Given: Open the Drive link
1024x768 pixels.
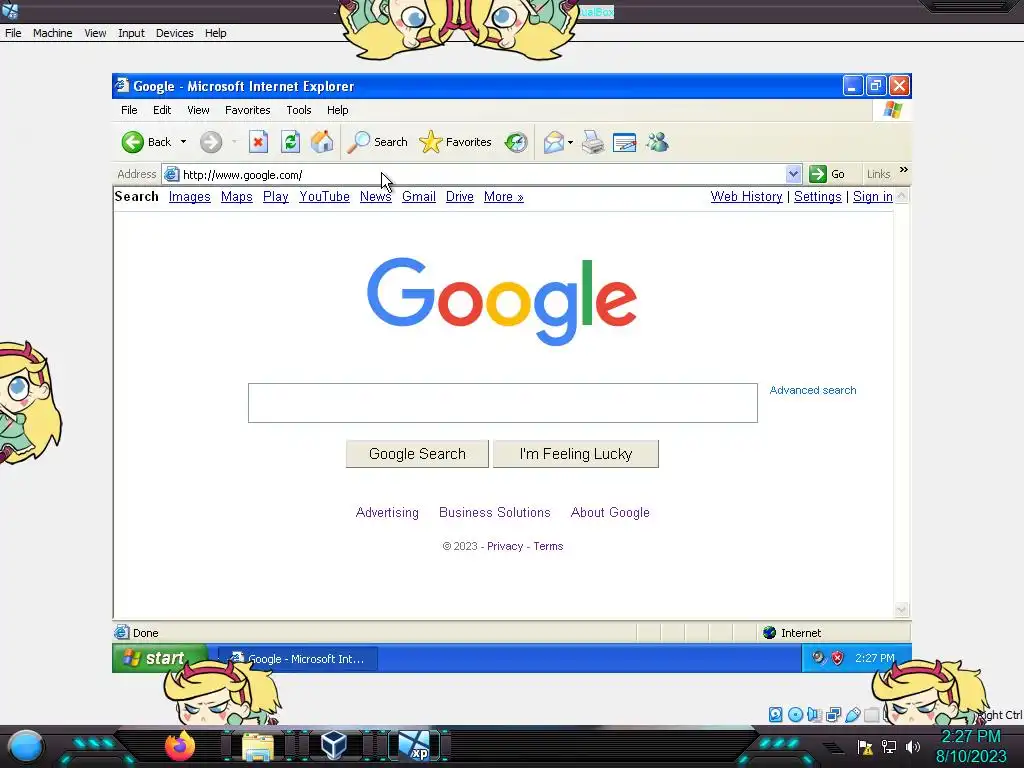Looking at the screenshot, I should point(460,197).
